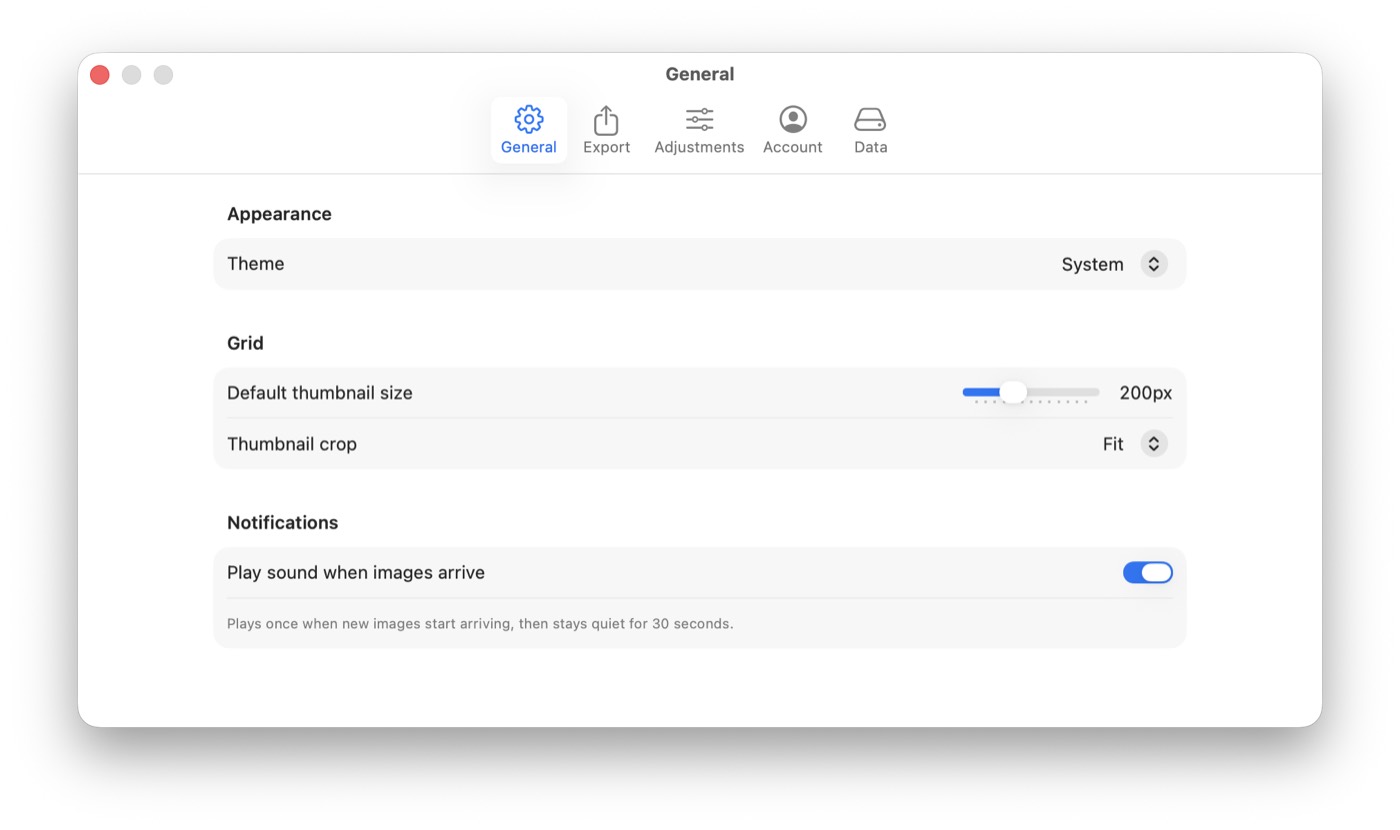Click the Theme row label
Image resolution: width=1400 pixels, height=830 pixels.
[255, 264]
